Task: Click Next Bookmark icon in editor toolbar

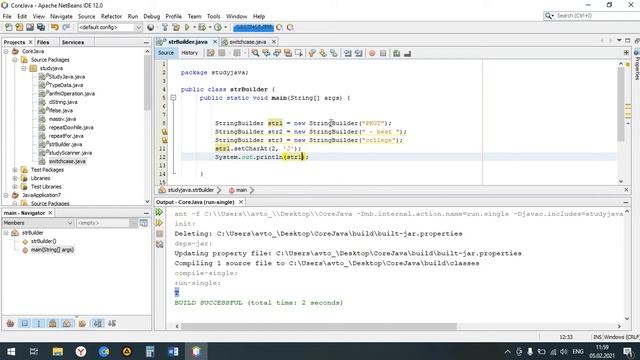Action: coord(323,53)
